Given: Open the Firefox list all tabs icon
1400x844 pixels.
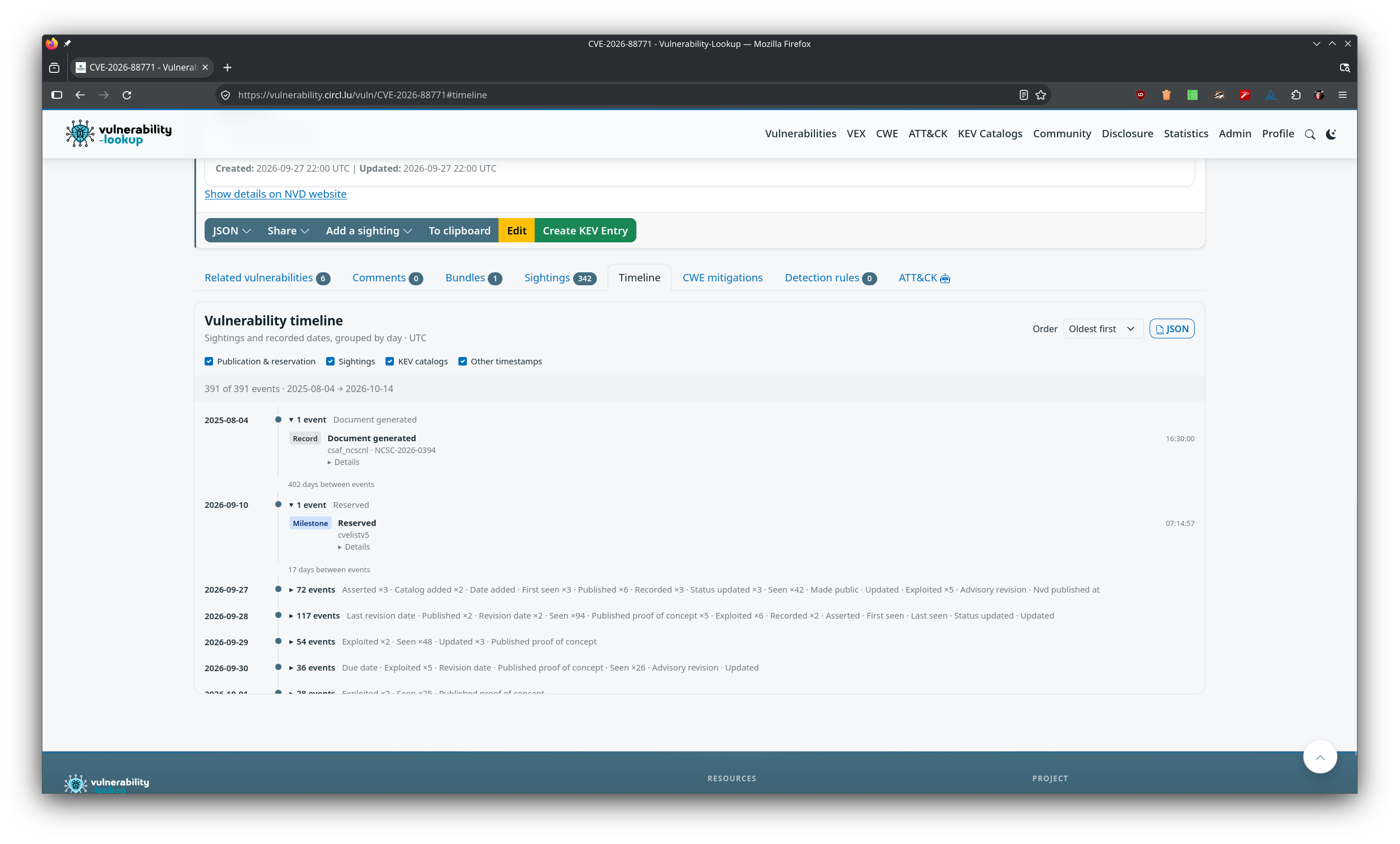Looking at the screenshot, I should coord(1344,68).
